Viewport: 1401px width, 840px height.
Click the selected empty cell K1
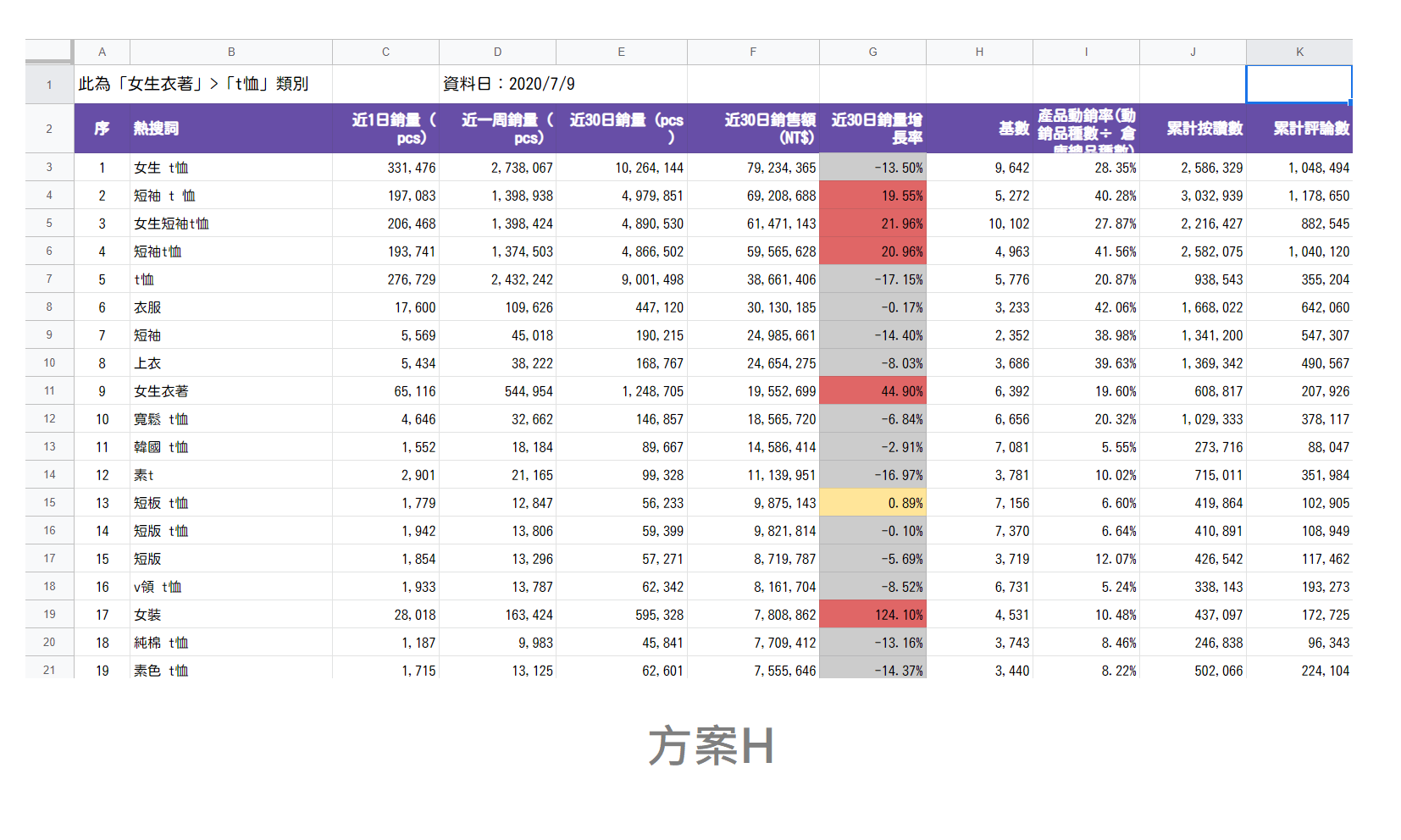pos(1299,84)
